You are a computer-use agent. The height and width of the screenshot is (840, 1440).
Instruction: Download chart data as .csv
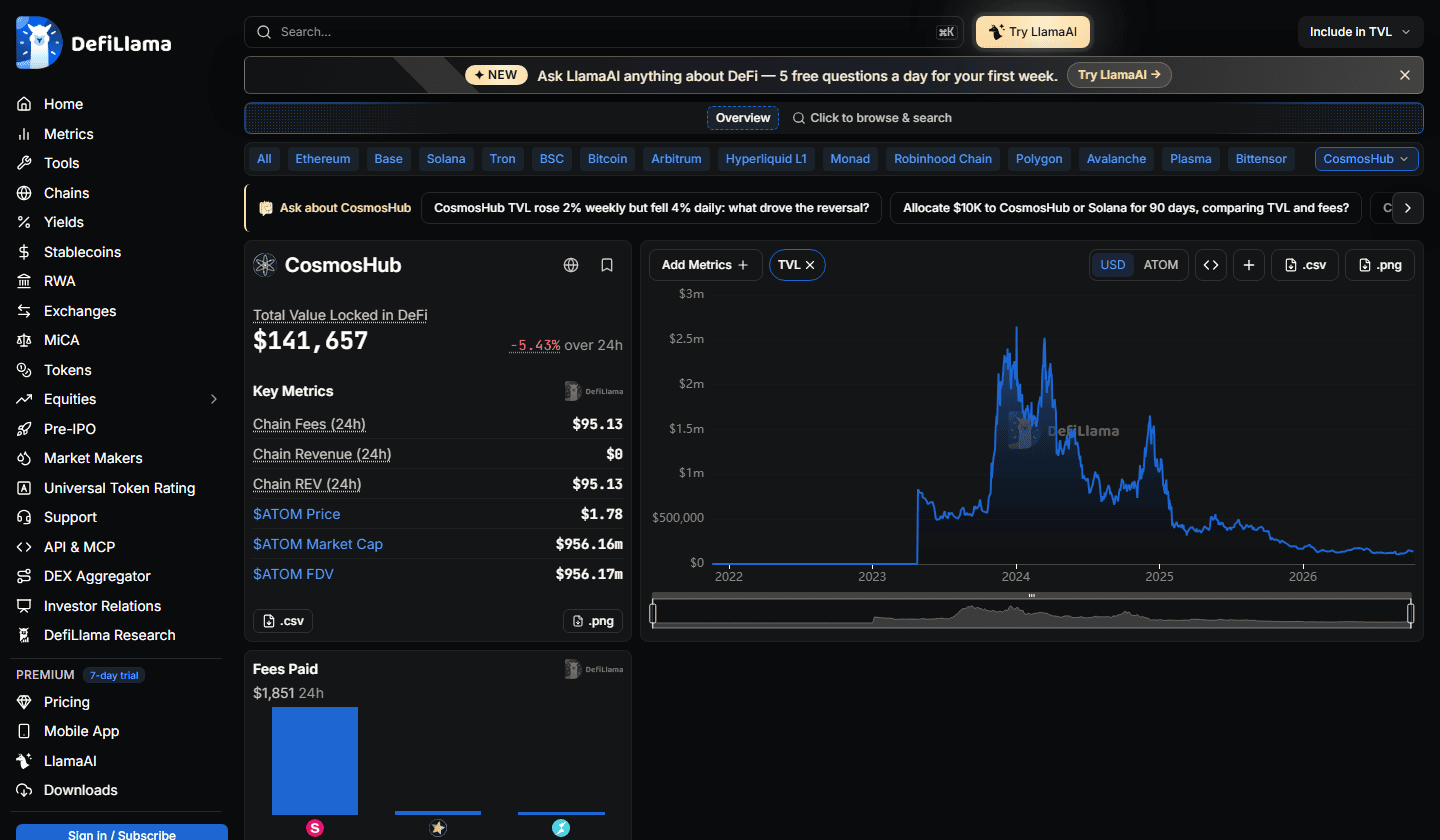1305,265
